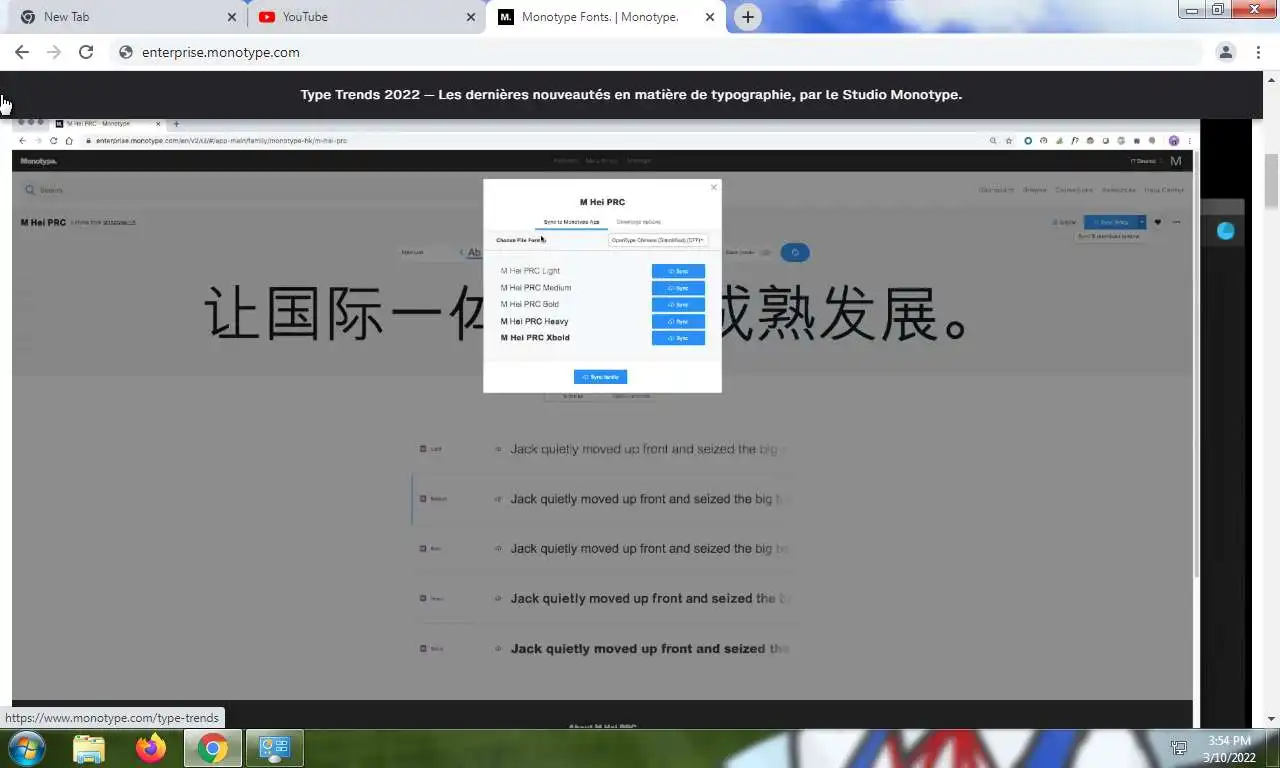Viewport: 1280px width, 768px height.
Task: Click the inner browser reload icon
Action: (53, 141)
